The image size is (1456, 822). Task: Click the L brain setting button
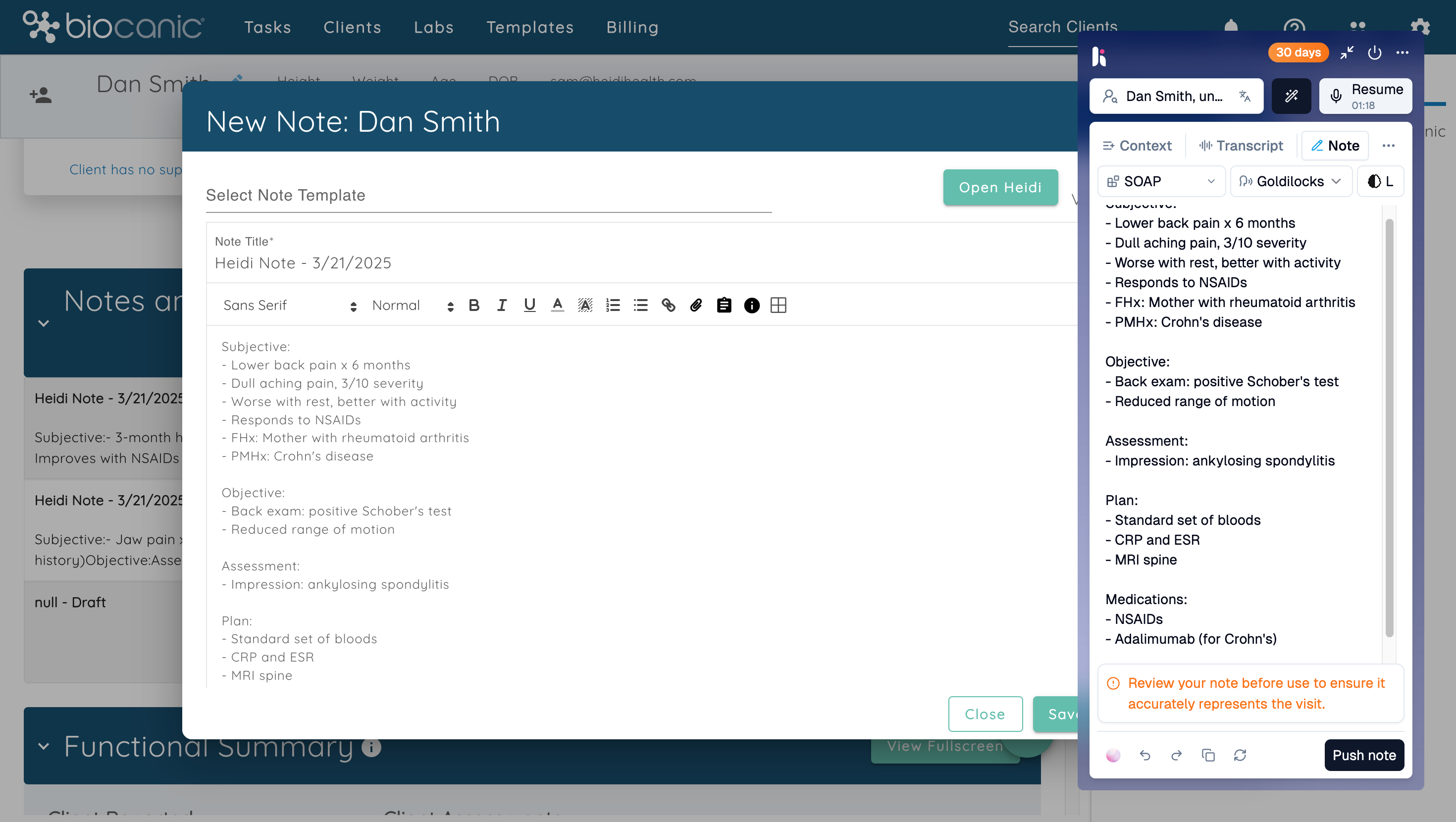click(x=1380, y=181)
